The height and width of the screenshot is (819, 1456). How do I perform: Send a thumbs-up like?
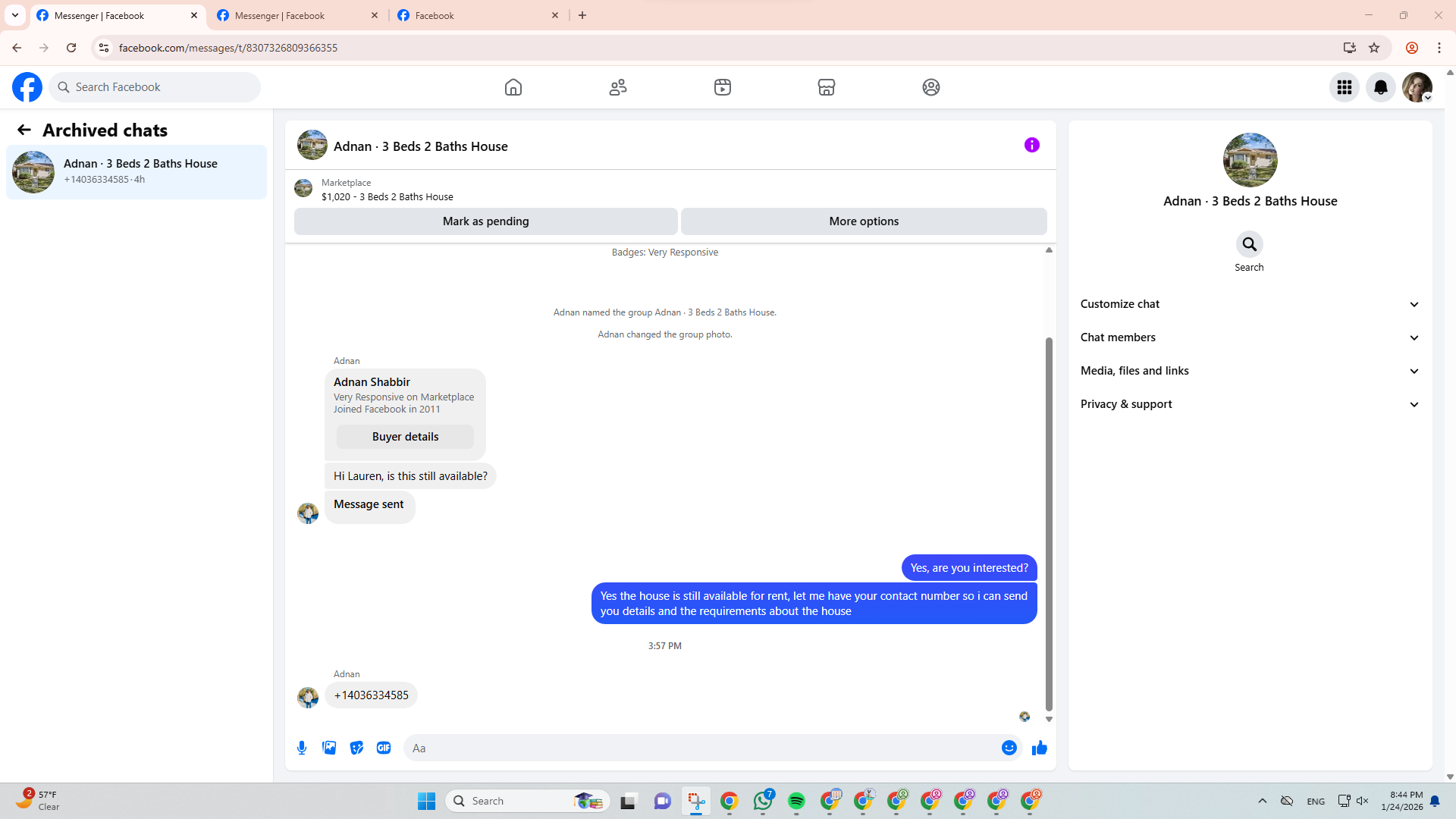point(1039,748)
